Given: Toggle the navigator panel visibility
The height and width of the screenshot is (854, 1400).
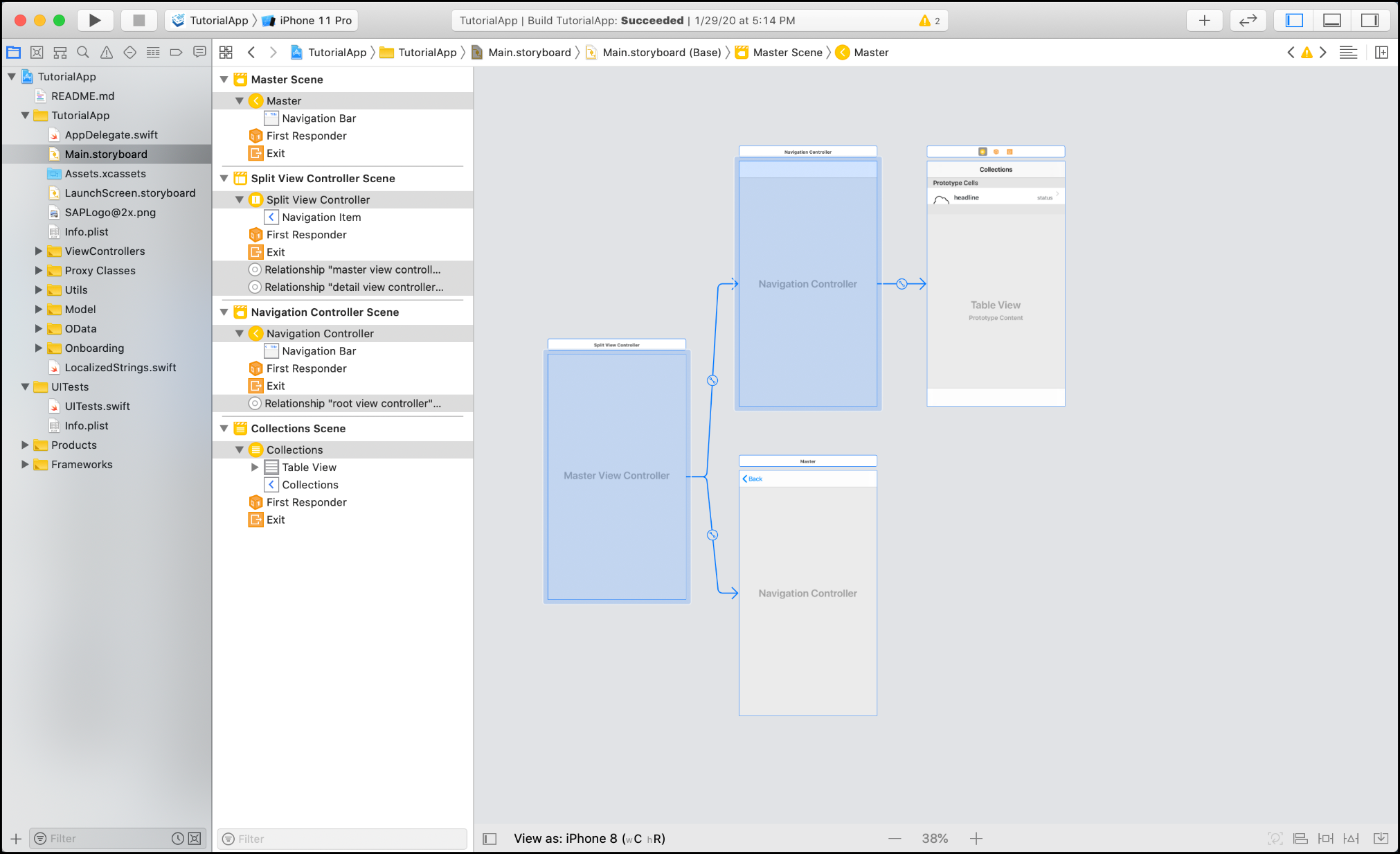Looking at the screenshot, I should pos(1294,20).
